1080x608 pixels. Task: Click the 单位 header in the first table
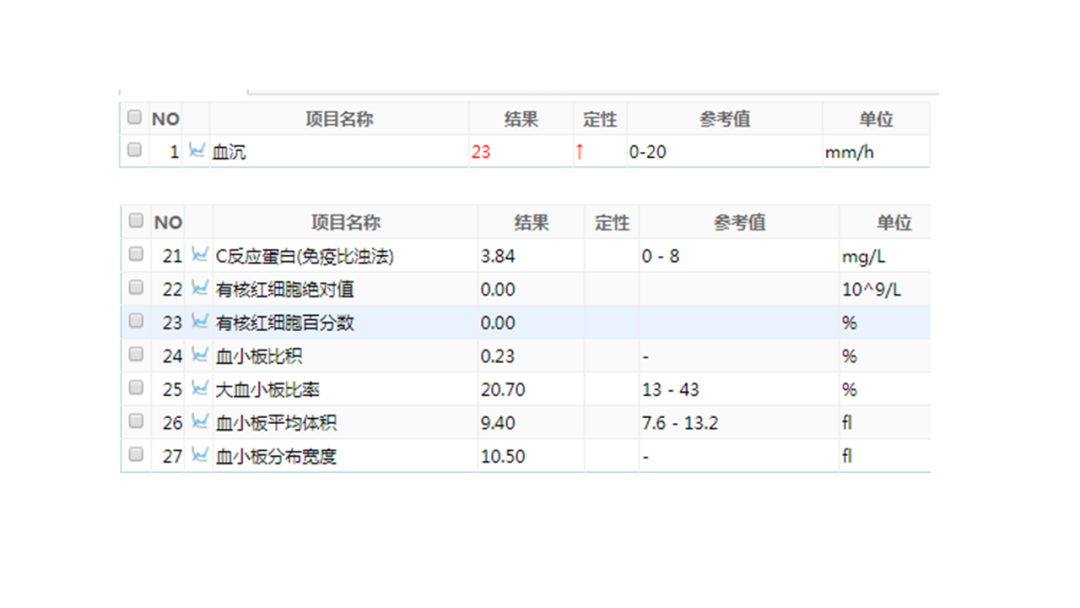tap(876, 119)
